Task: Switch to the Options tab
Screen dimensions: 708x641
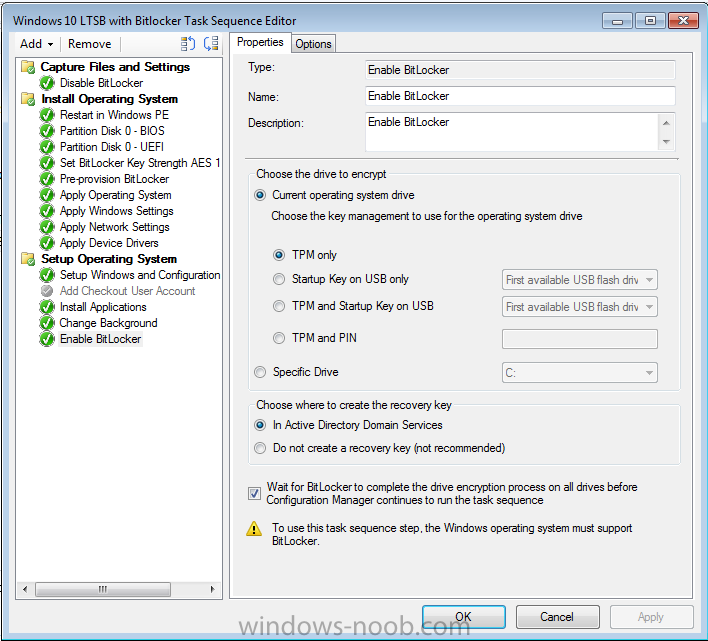Action: pyautogui.click(x=313, y=44)
